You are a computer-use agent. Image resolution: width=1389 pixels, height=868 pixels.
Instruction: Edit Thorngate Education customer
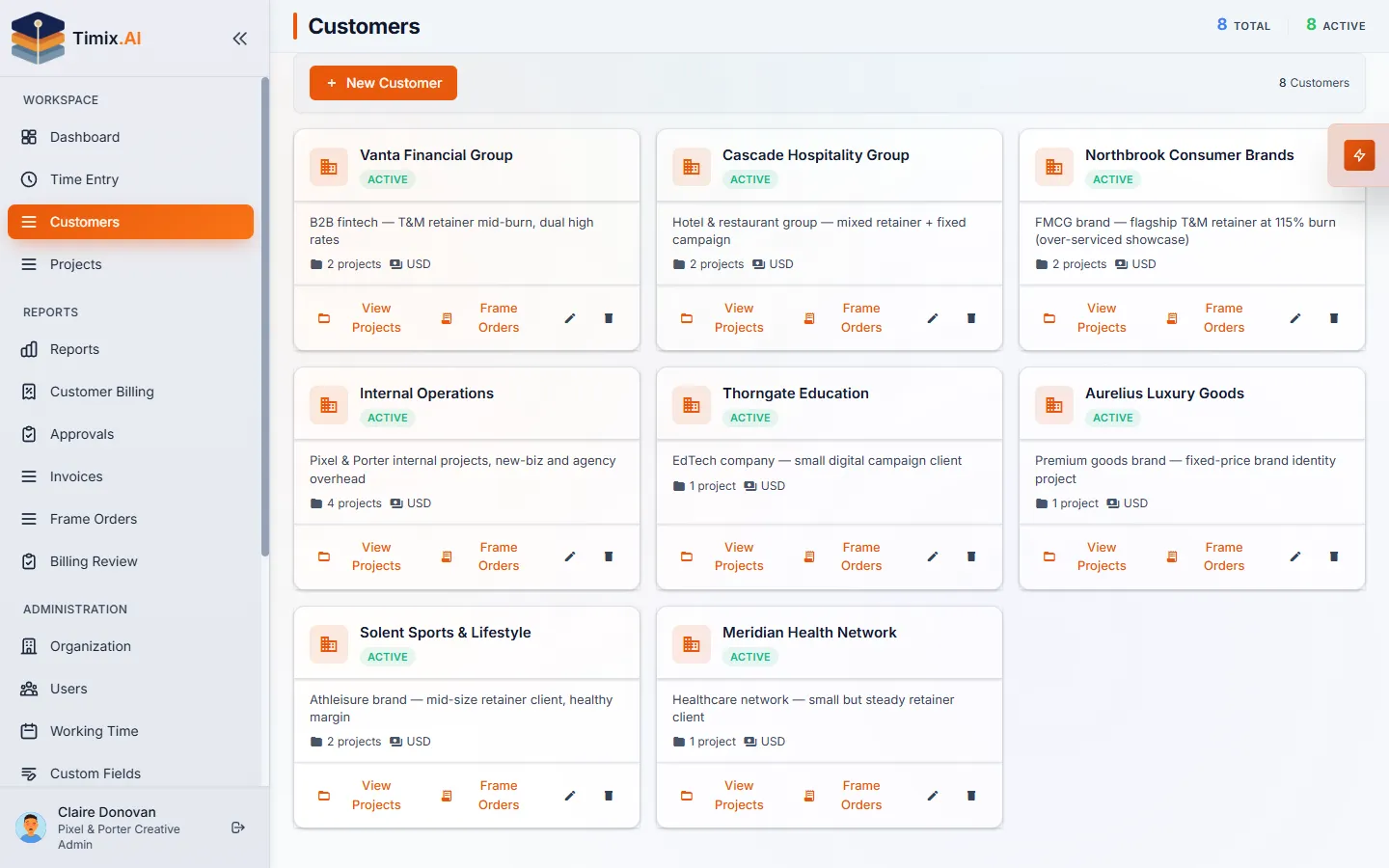point(933,556)
